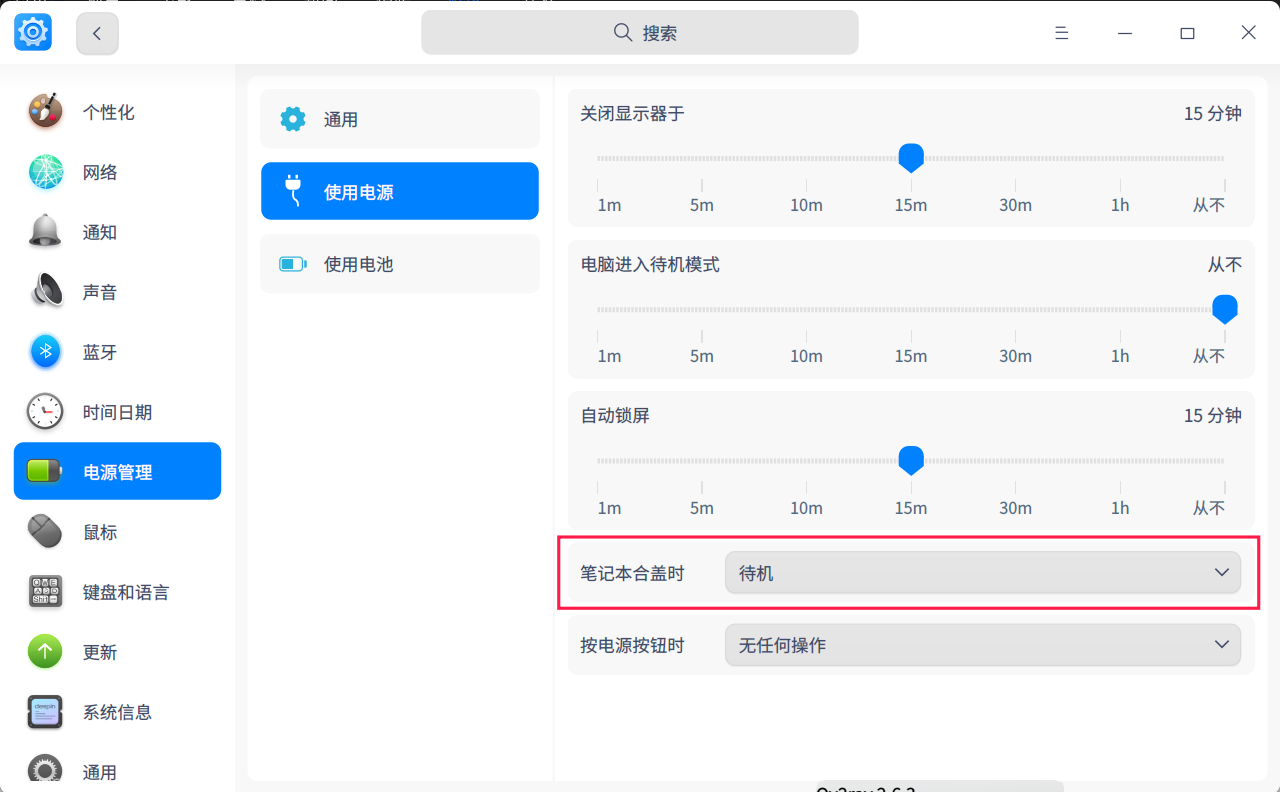Click the 自动锁屏 slider handle
The height and width of the screenshot is (792, 1280).
click(911, 460)
